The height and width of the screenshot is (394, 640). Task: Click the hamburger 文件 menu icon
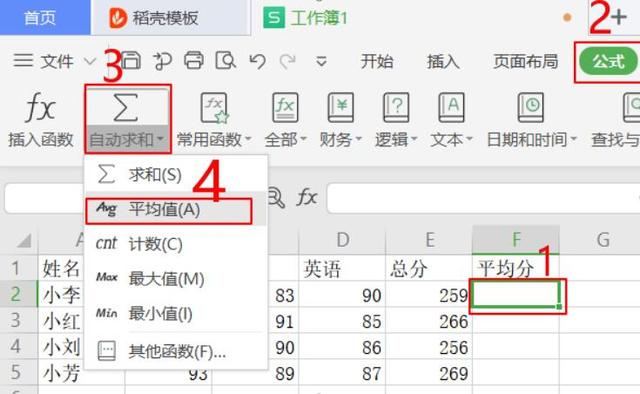pos(23,60)
